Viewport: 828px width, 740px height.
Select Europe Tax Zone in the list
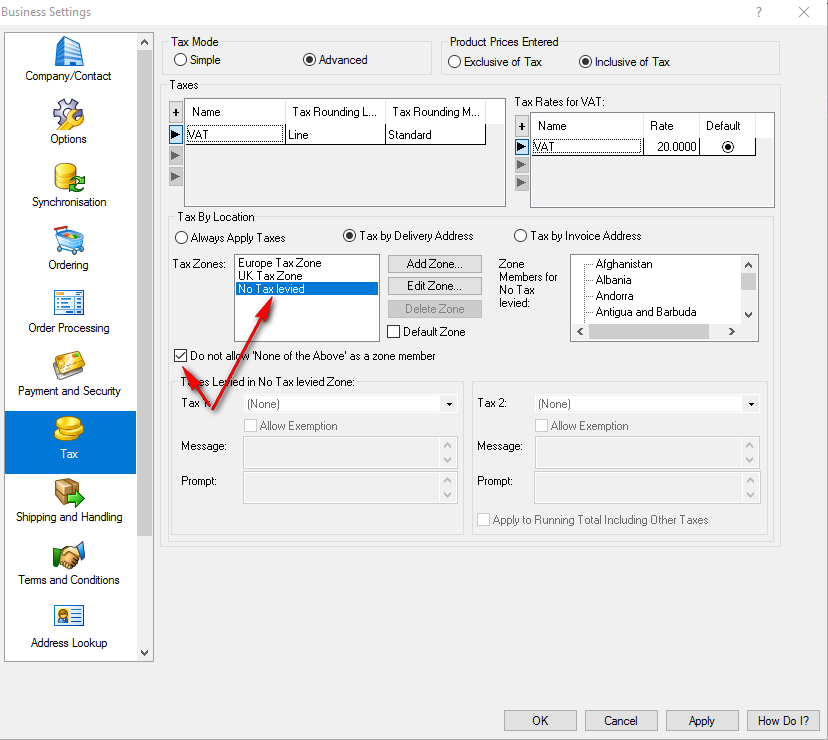click(280, 263)
